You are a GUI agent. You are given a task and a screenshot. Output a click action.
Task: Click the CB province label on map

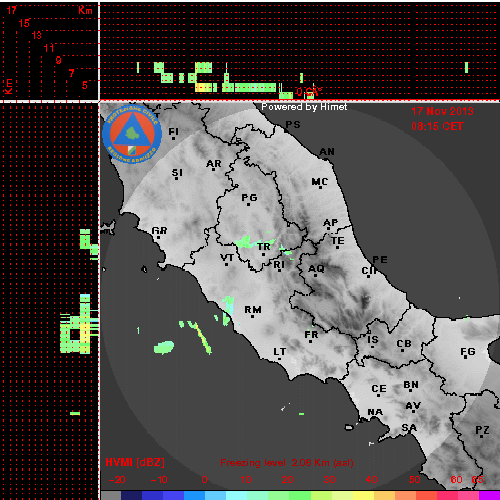404,343
